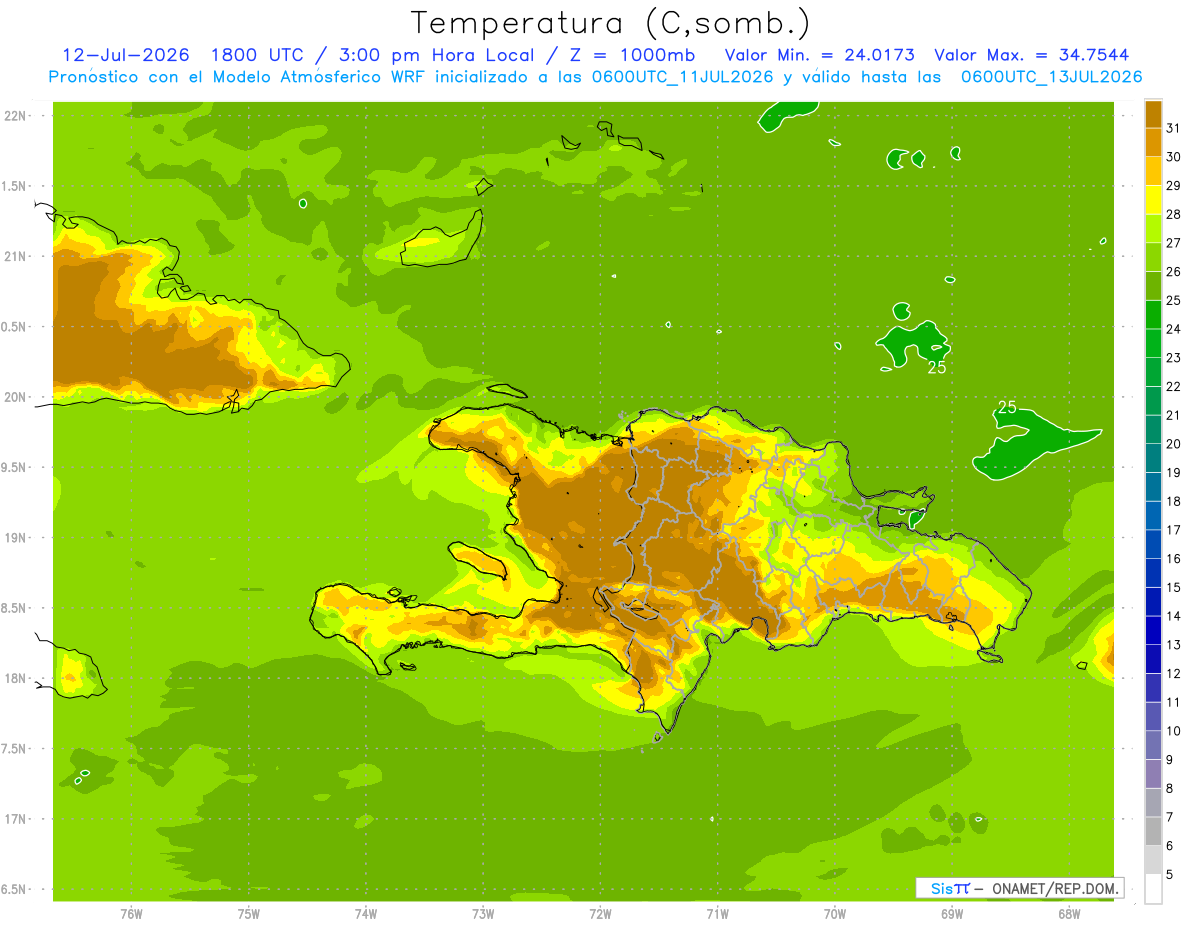The height and width of the screenshot is (927, 1200).
Task: Click the '24' colorbar scale label
Action: [1173, 329]
